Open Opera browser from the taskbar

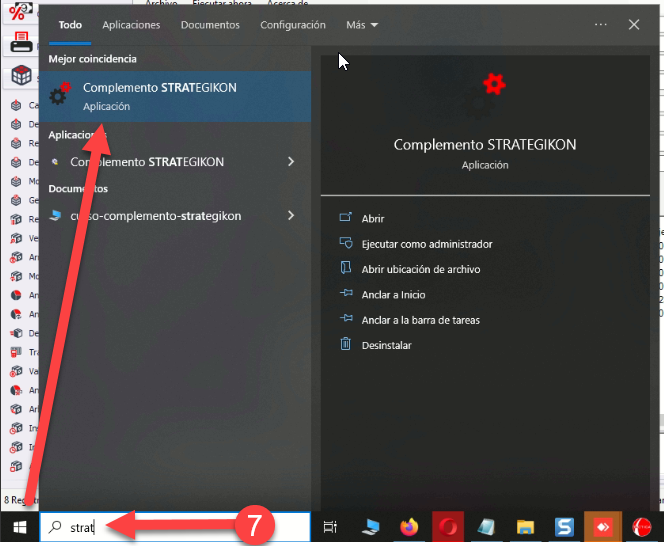[x=448, y=527]
